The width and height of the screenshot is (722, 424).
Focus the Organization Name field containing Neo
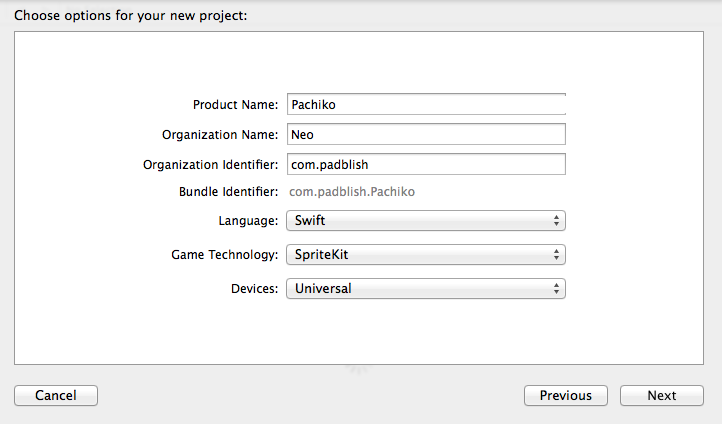426,134
